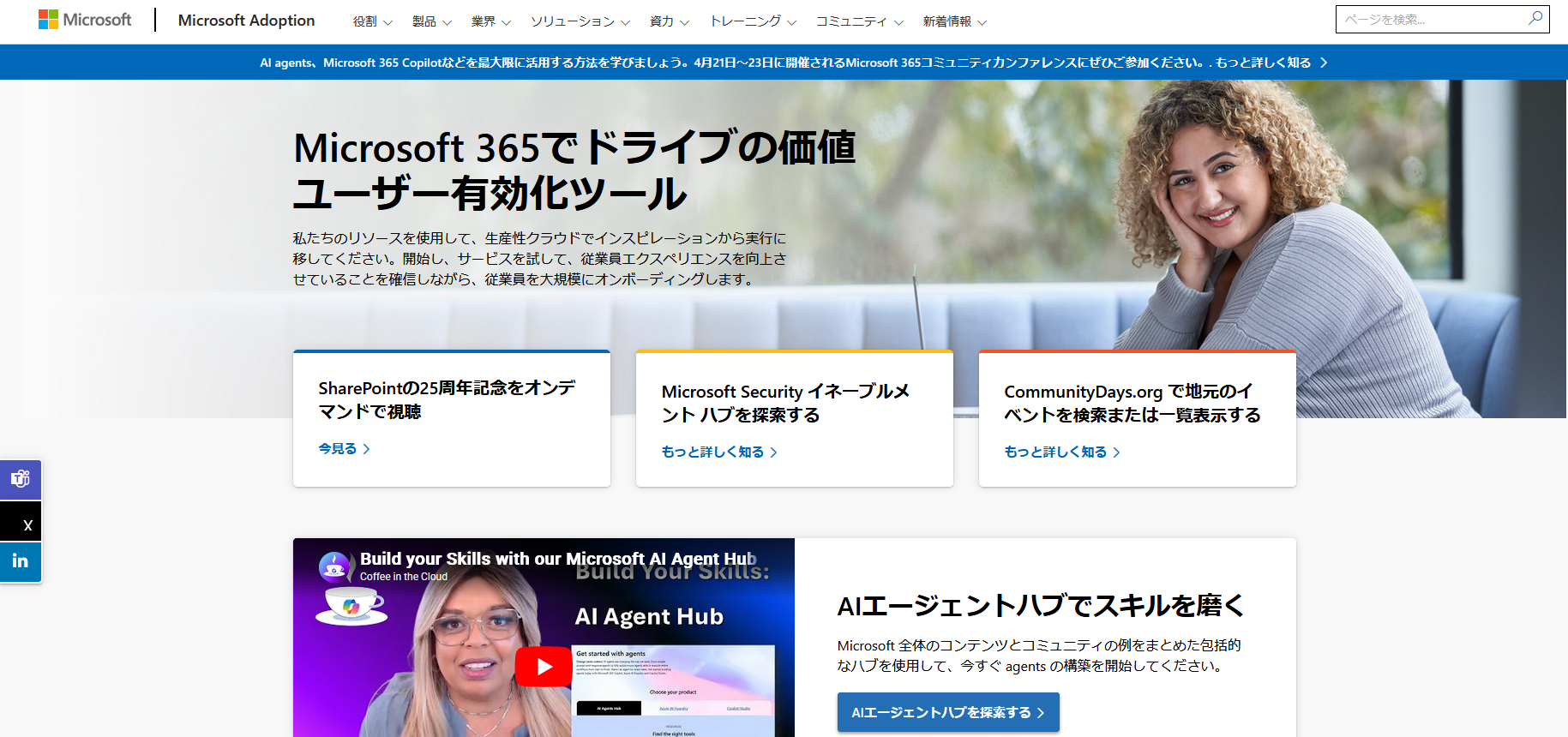
Task: Click the AIエージェントハブを探索する button
Action: [x=948, y=712]
